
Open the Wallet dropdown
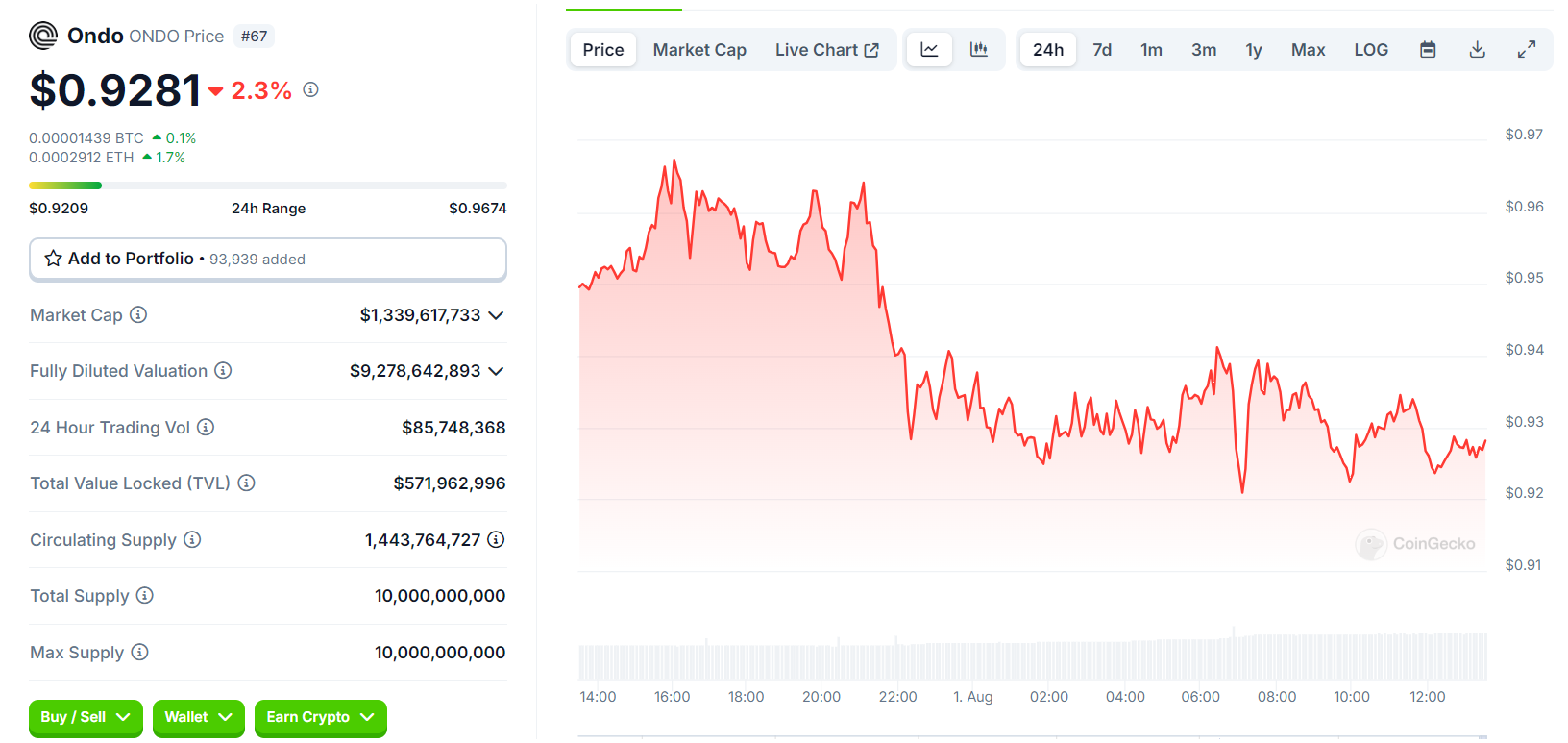[199, 717]
